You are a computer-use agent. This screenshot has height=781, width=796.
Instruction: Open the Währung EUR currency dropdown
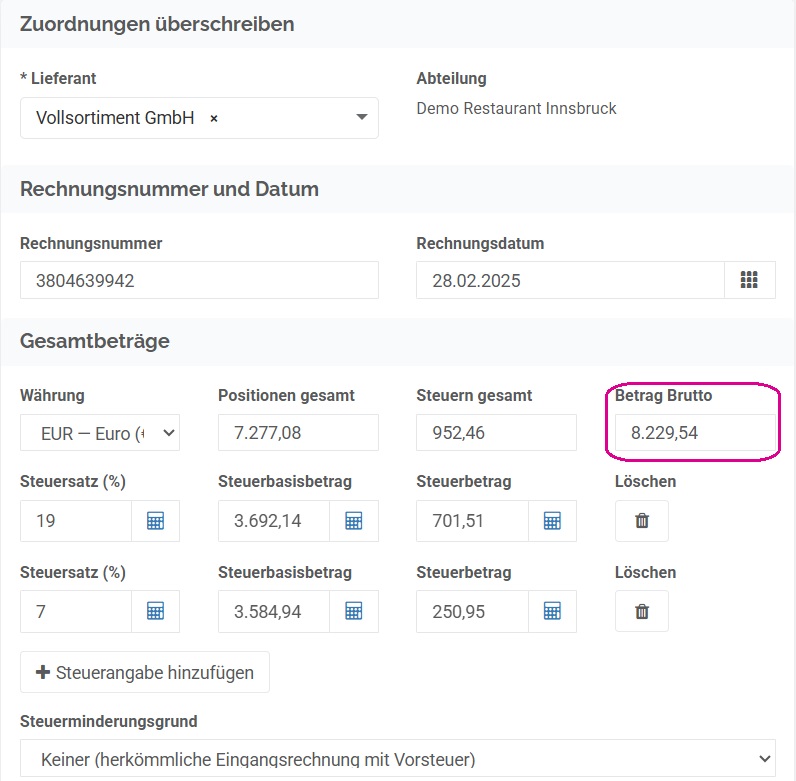(100, 433)
